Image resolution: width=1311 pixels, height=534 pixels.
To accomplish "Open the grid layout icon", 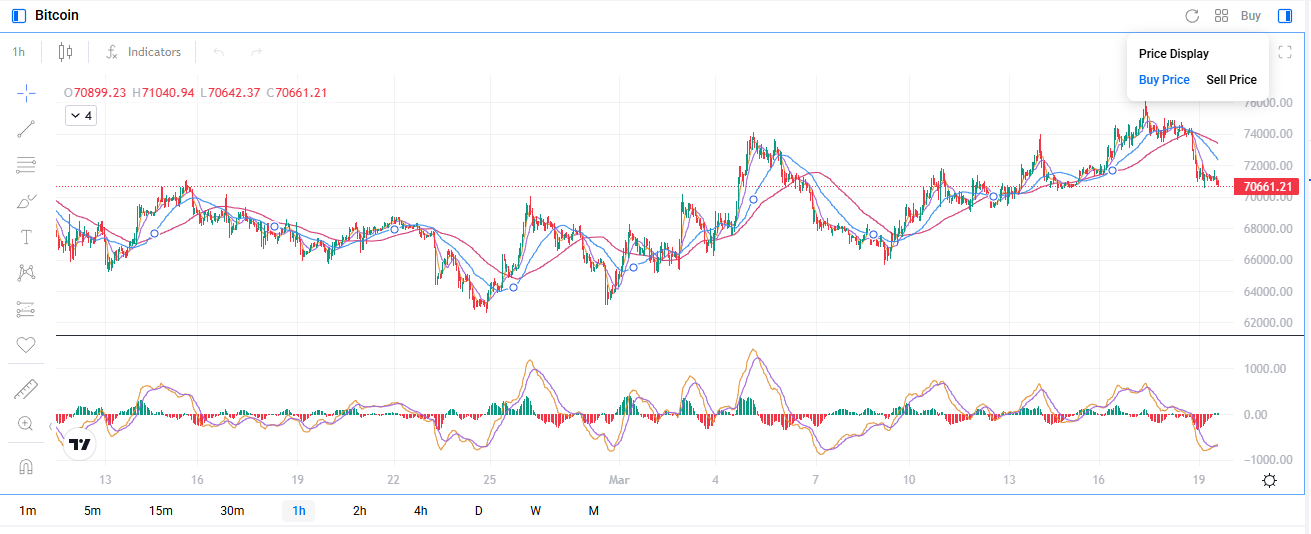I will click(x=1221, y=16).
